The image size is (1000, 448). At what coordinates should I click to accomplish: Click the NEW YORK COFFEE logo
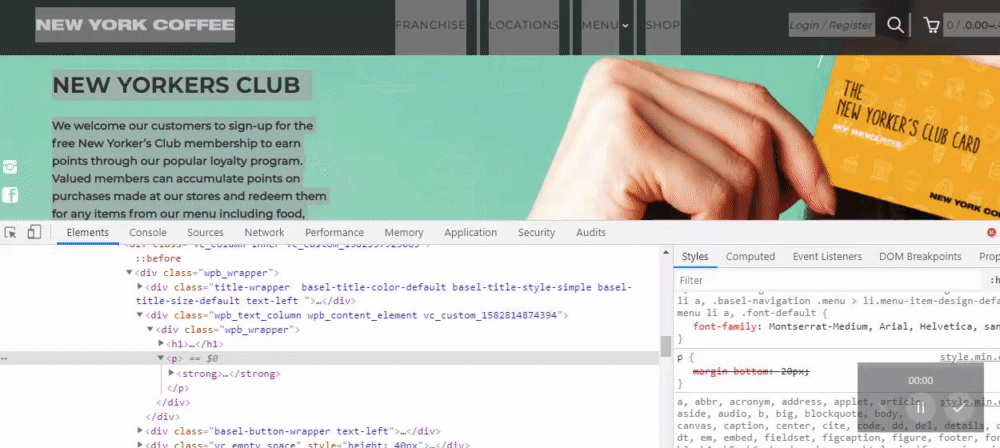[135, 25]
